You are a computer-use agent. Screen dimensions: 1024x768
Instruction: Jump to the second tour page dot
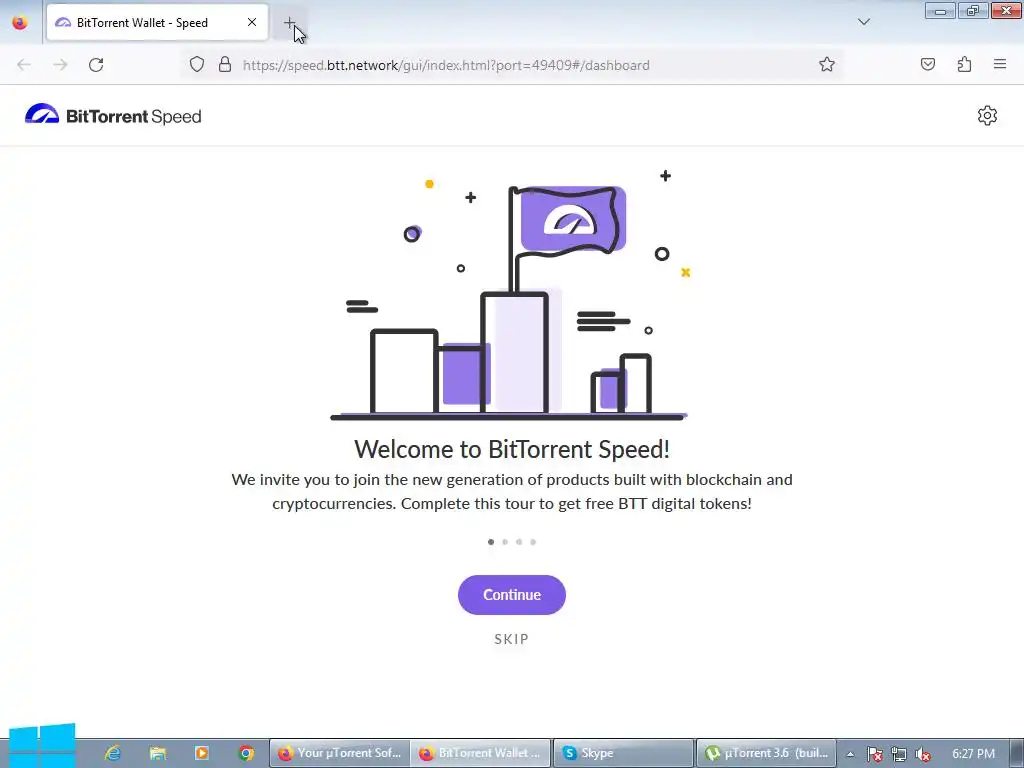click(505, 542)
